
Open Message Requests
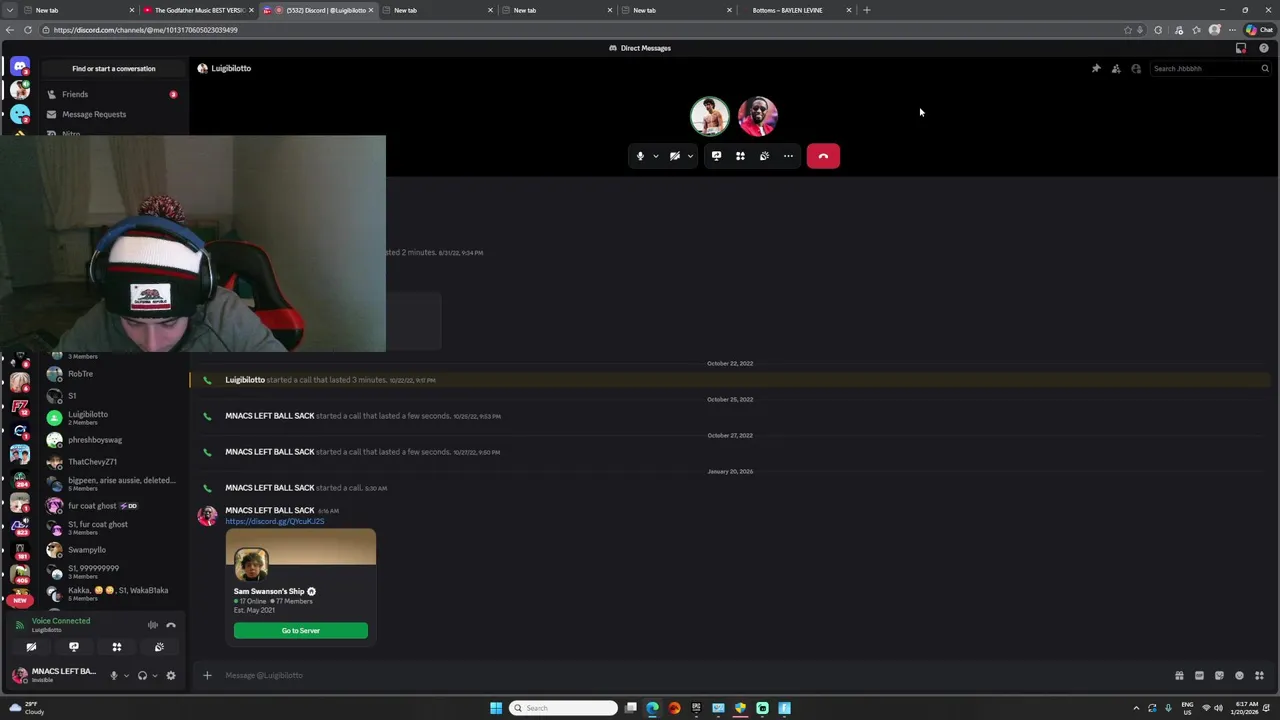[x=113, y=114]
